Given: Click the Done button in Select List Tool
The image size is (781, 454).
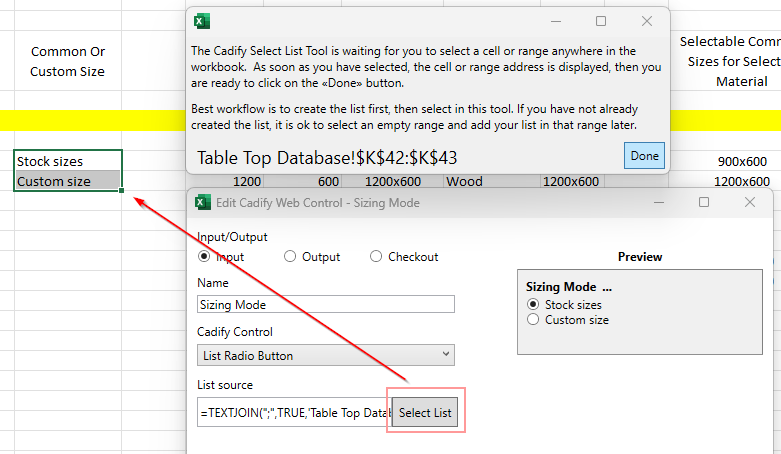Looking at the screenshot, I should (x=644, y=155).
